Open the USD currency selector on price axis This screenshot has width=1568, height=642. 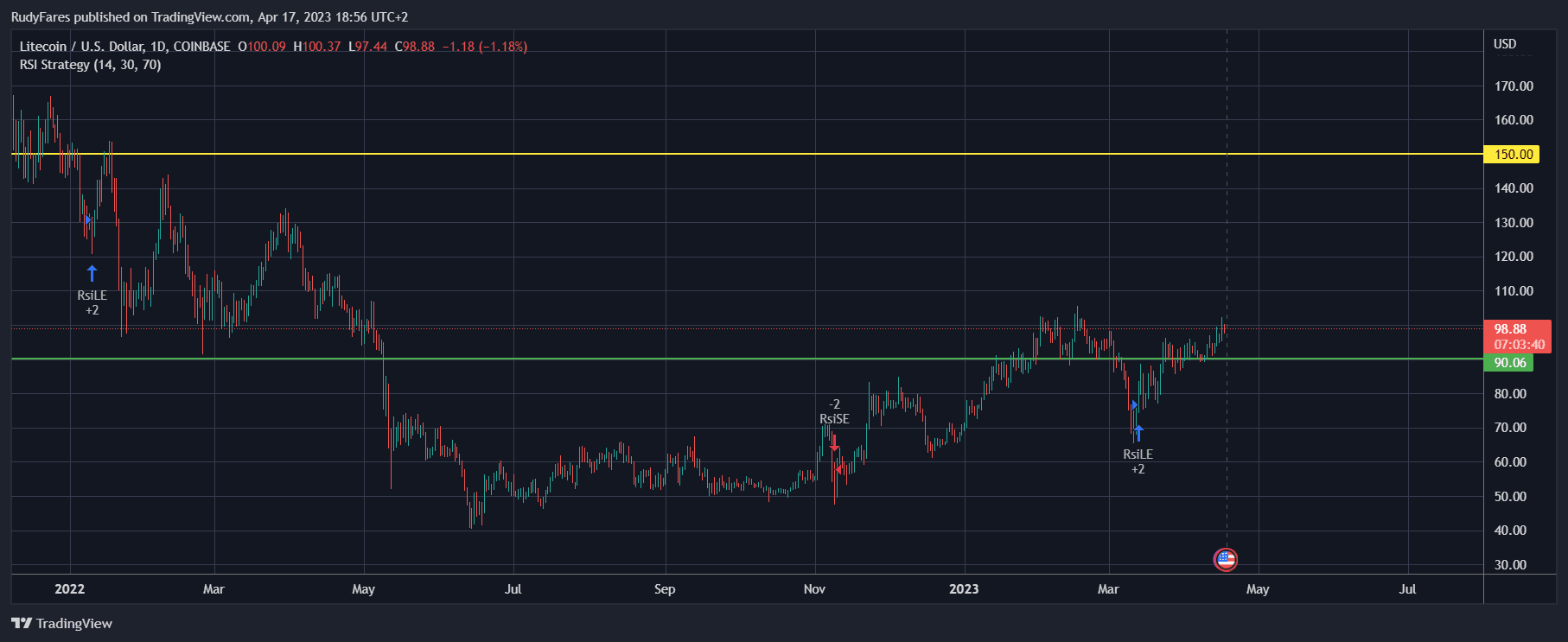(1504, 44)
